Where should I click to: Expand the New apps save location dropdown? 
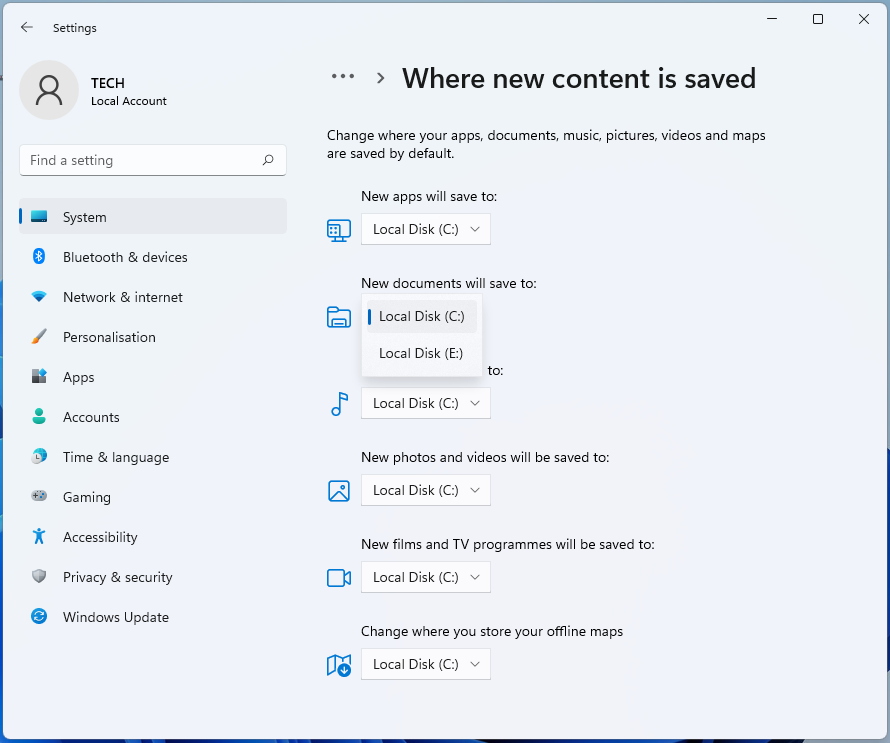[x=426, y=229]
